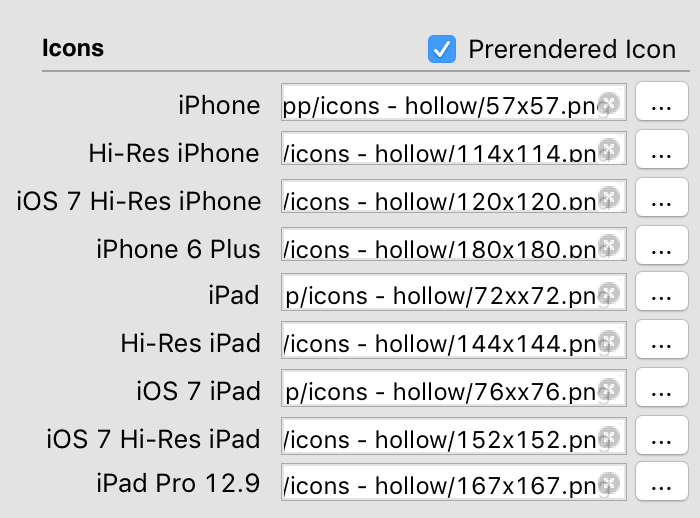Clear the iPad icon path field
This screenshot has width=700, height=518.
(x=611, y=294)
